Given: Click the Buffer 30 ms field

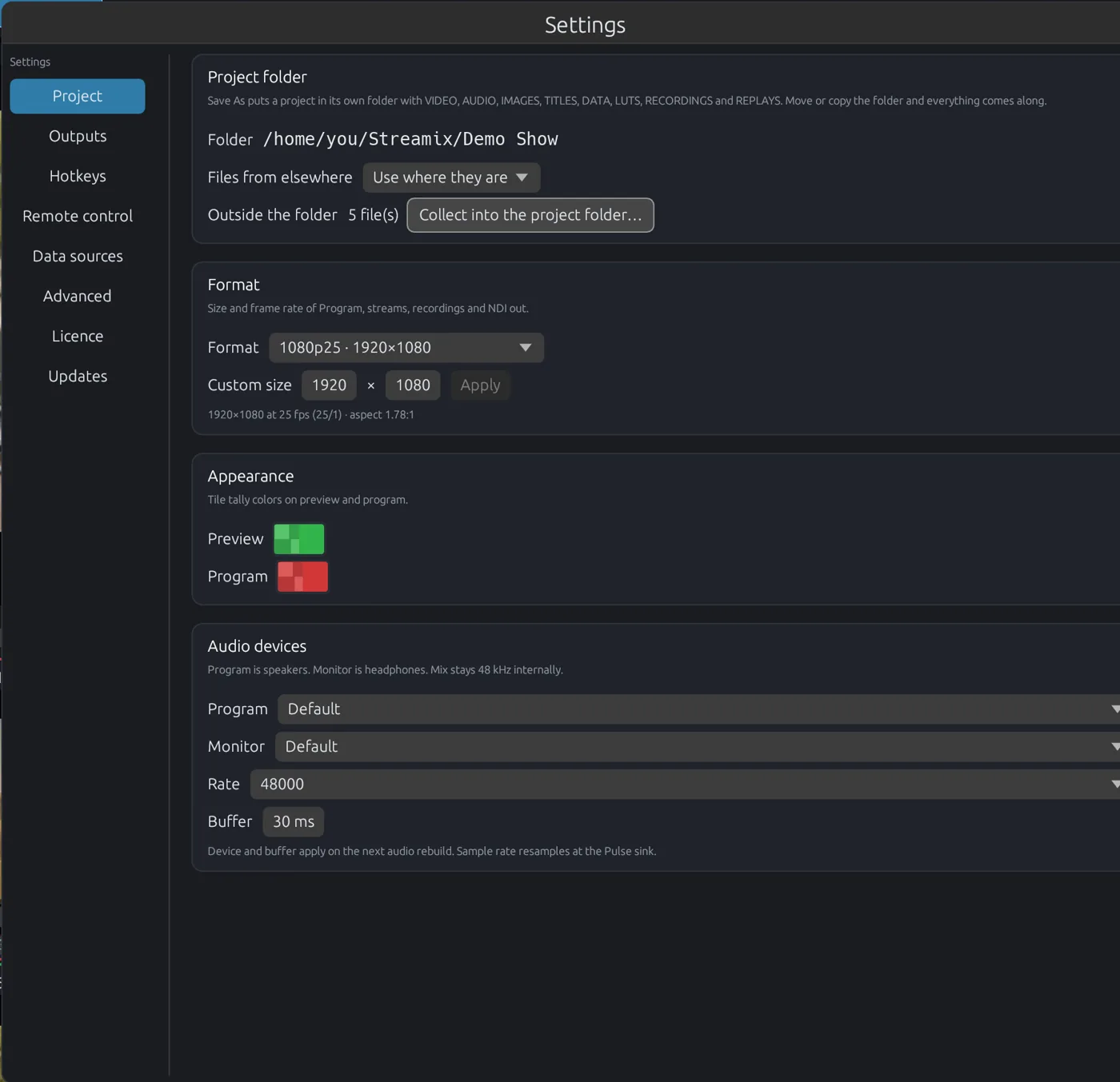Looking at the screenshot, I should pyautogui.click(x=294, y=822).
